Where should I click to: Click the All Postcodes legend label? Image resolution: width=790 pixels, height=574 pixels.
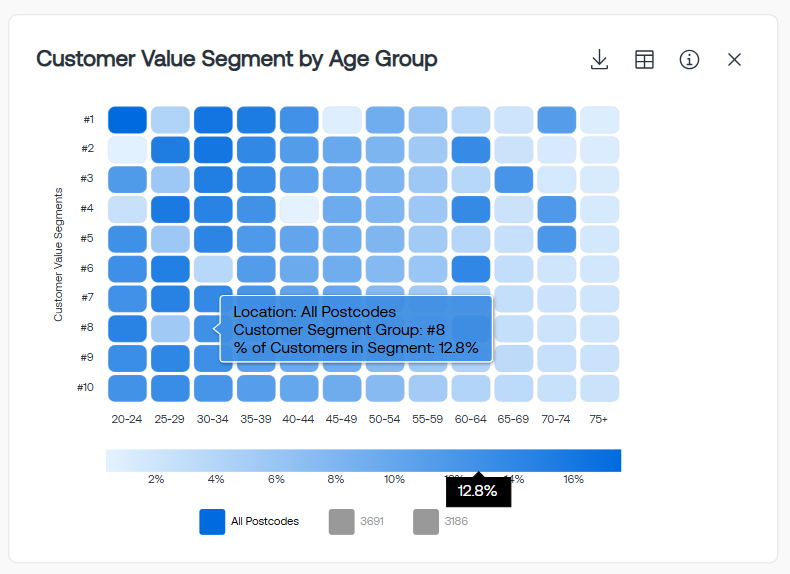[x=265, y=521]
